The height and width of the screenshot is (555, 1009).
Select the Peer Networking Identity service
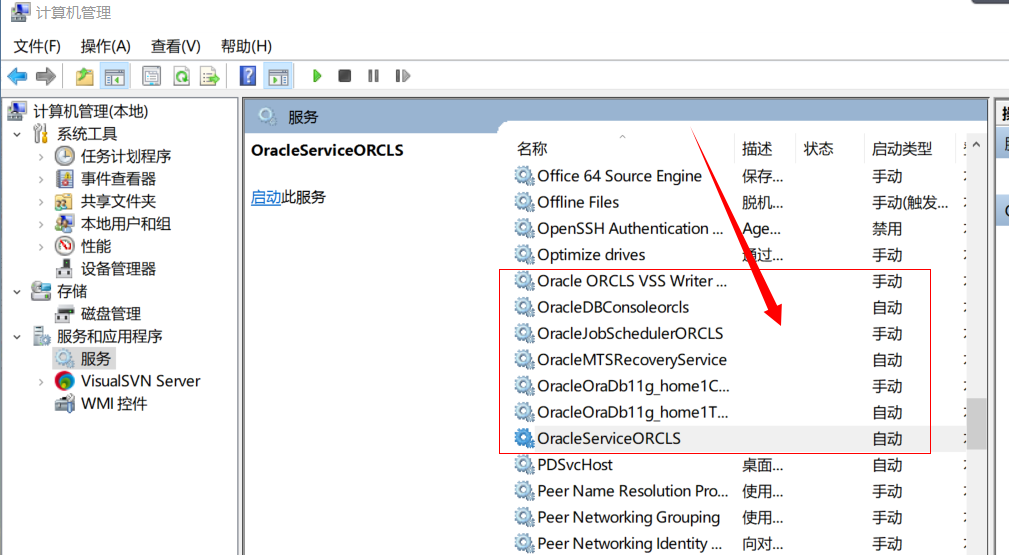[629, 544]
